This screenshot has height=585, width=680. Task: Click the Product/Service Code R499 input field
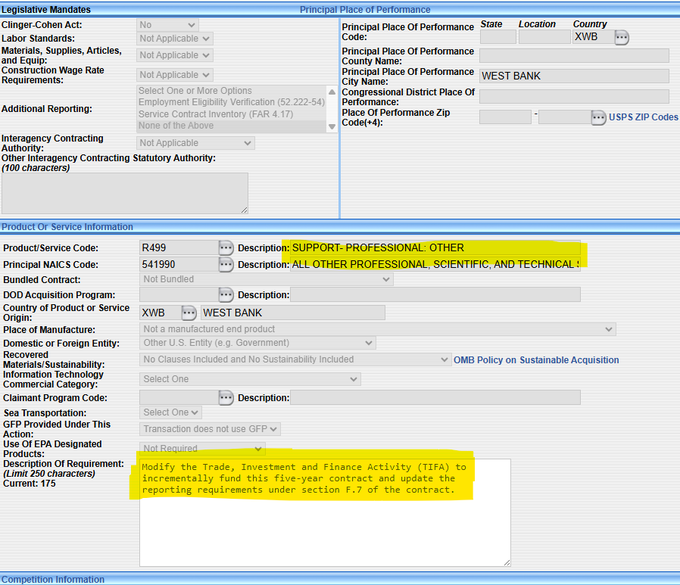[x=177, y=247]
